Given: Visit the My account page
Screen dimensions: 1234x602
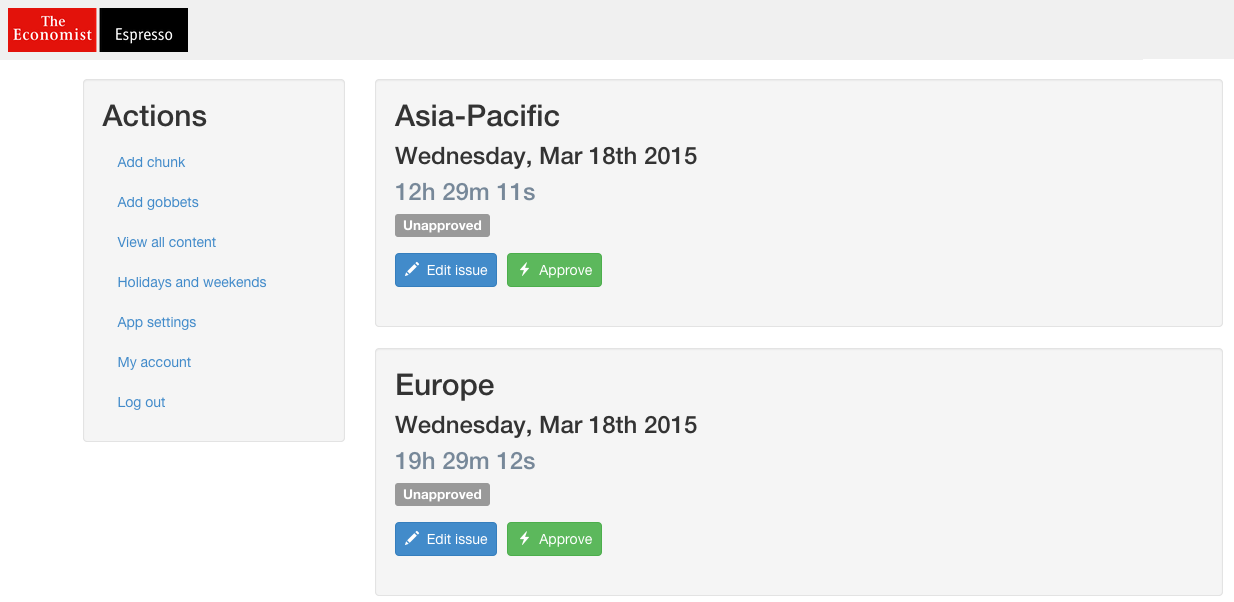Looking at the screenshot, I should [154, 362].
